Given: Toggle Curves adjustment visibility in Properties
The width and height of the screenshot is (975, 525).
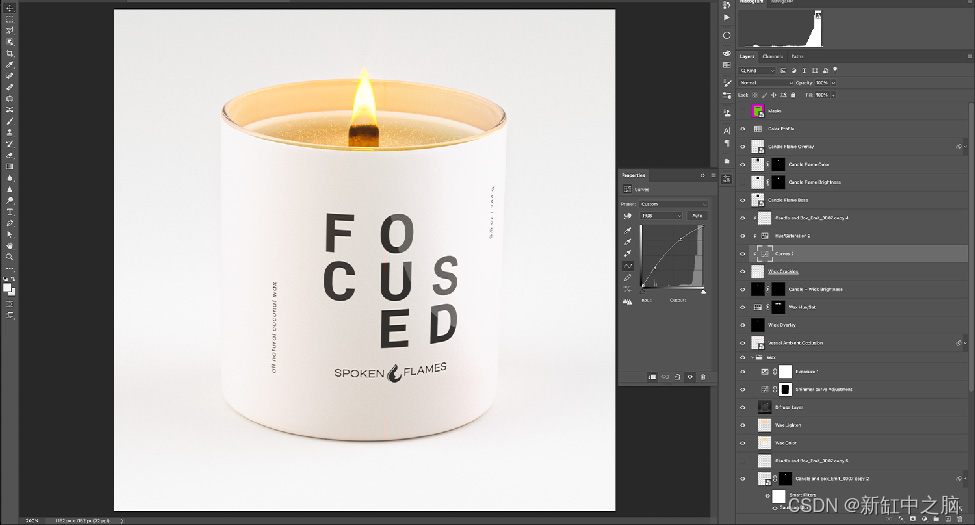Looking at the screenshot, I should pyautogui.click(x=690, y=377).
